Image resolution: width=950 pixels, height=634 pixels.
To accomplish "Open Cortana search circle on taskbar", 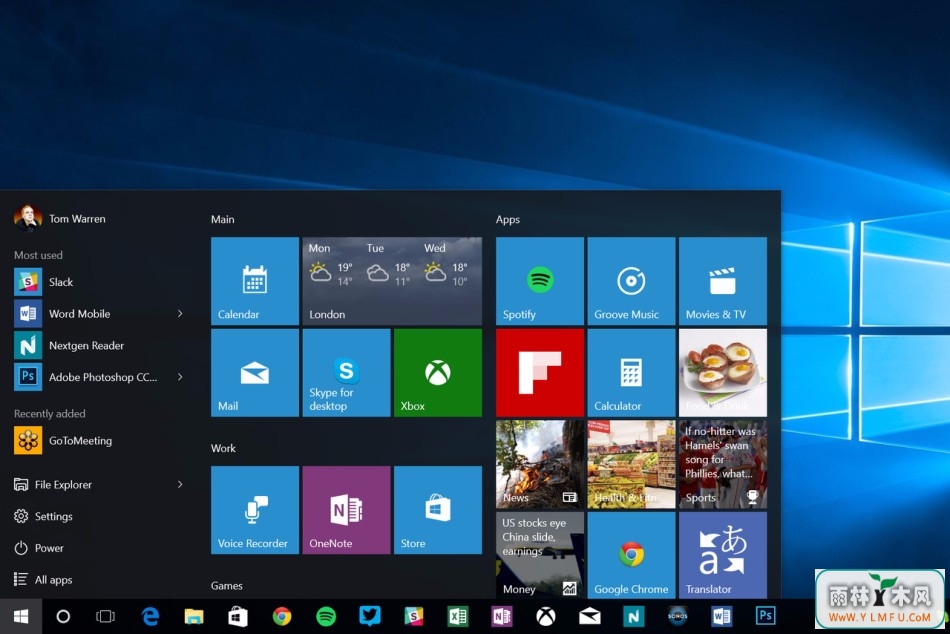I will (x=63, y=616).
